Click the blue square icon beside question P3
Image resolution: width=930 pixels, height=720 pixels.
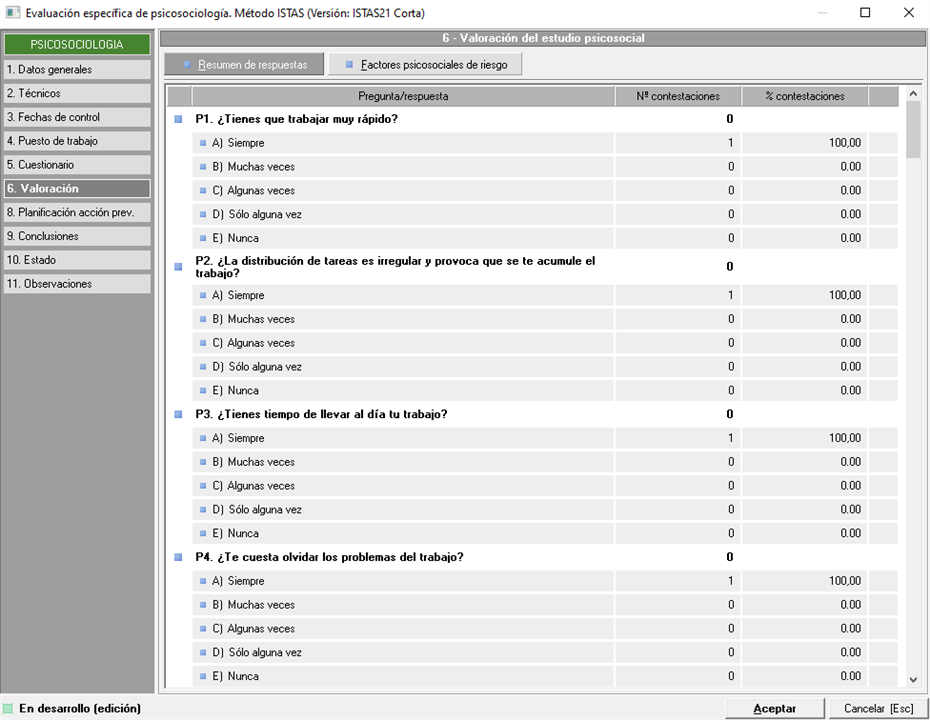pos(179,414)
